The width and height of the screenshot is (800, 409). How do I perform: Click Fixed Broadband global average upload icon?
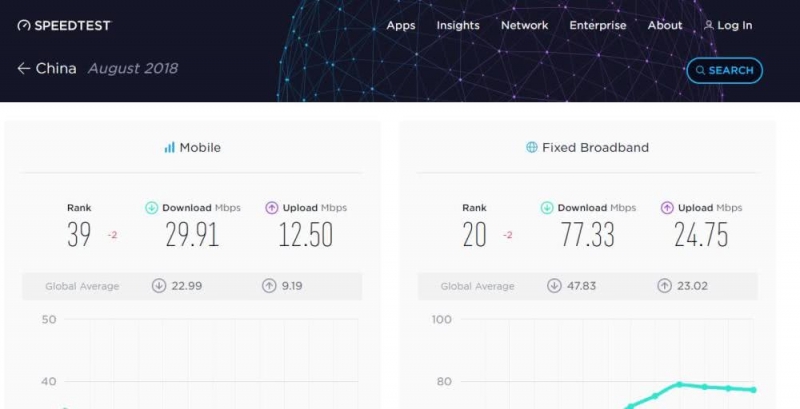point(664,286)
